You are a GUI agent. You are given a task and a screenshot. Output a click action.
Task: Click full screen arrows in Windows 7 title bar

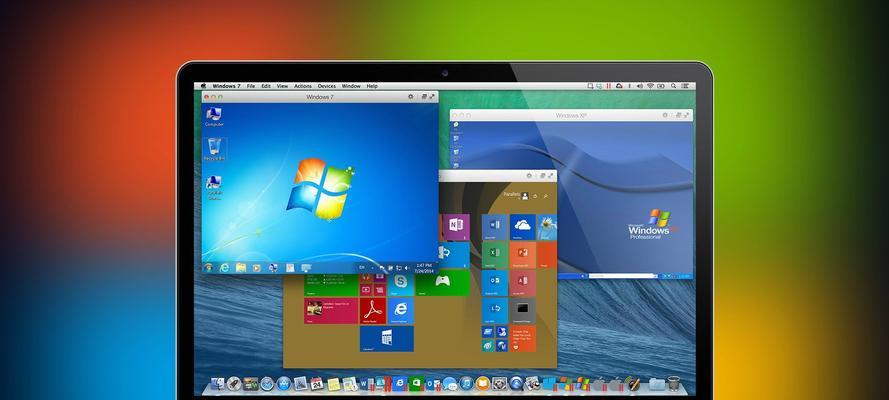[x=432, y=97]
